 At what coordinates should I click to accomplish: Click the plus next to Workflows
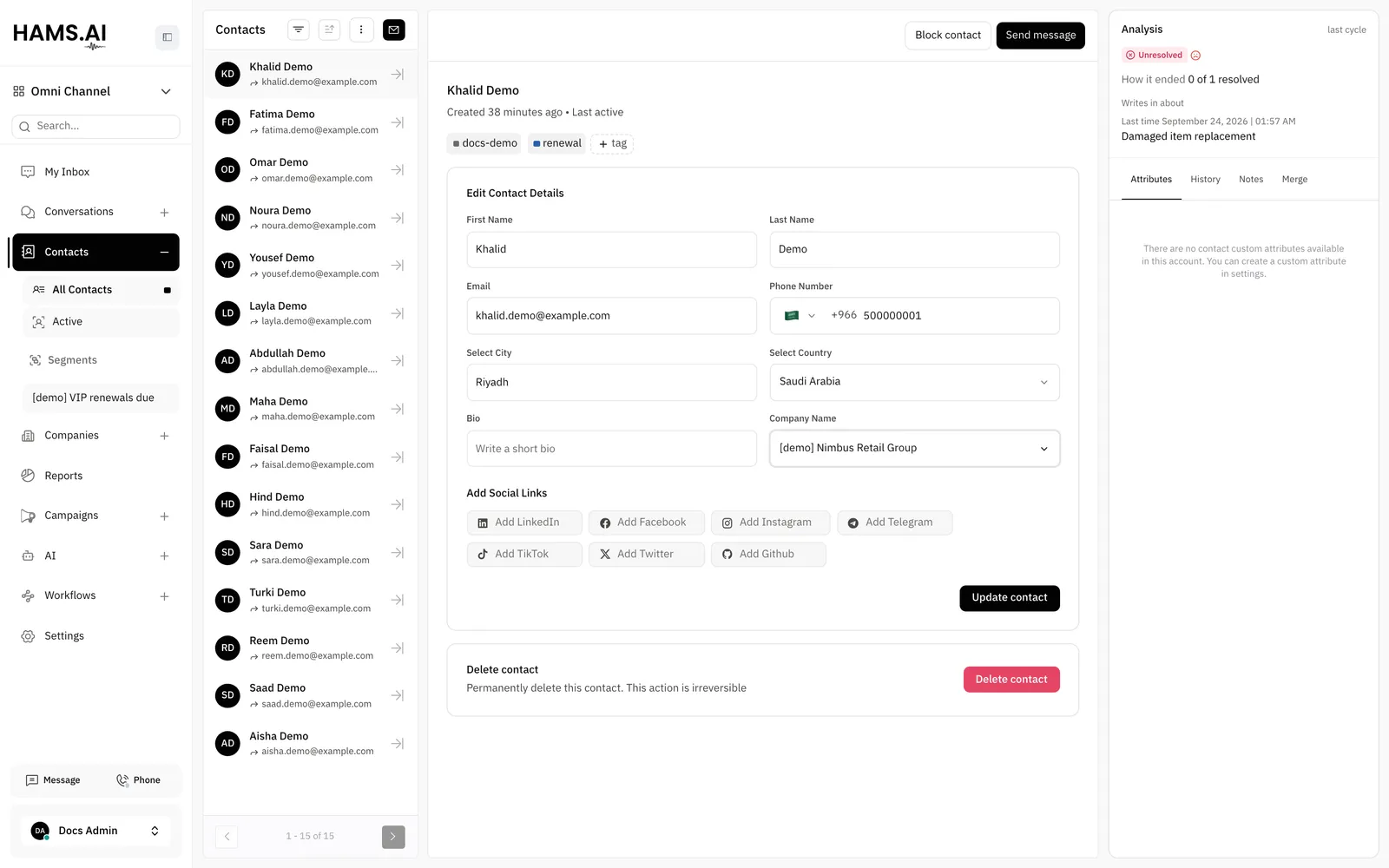tap(164, 596)
